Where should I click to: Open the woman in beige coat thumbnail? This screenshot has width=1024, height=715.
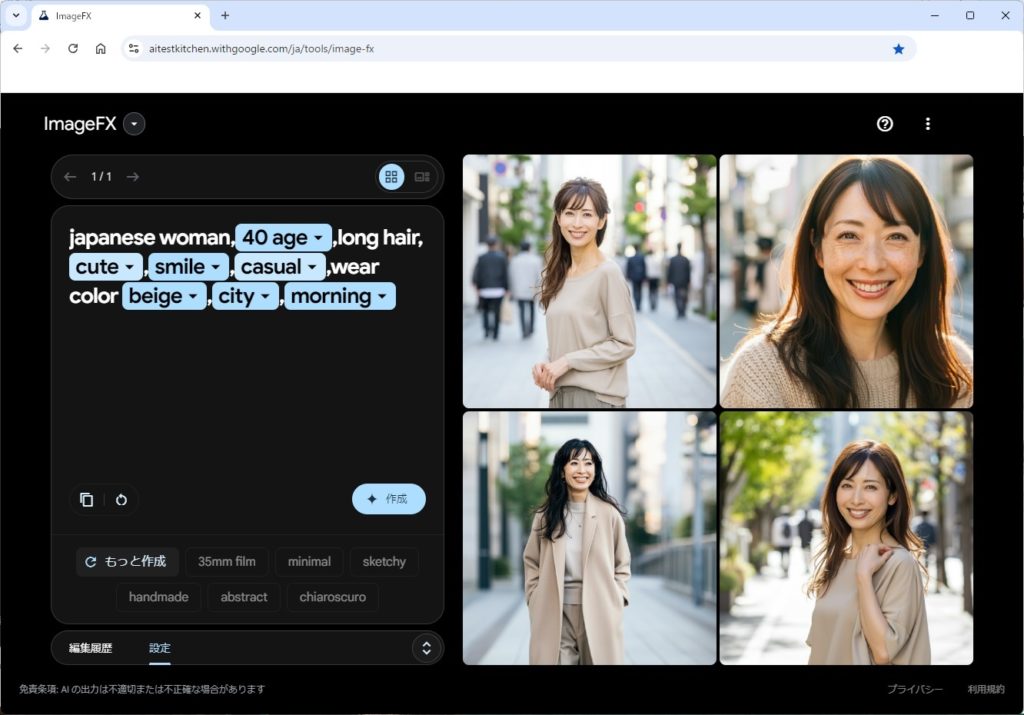589,538
